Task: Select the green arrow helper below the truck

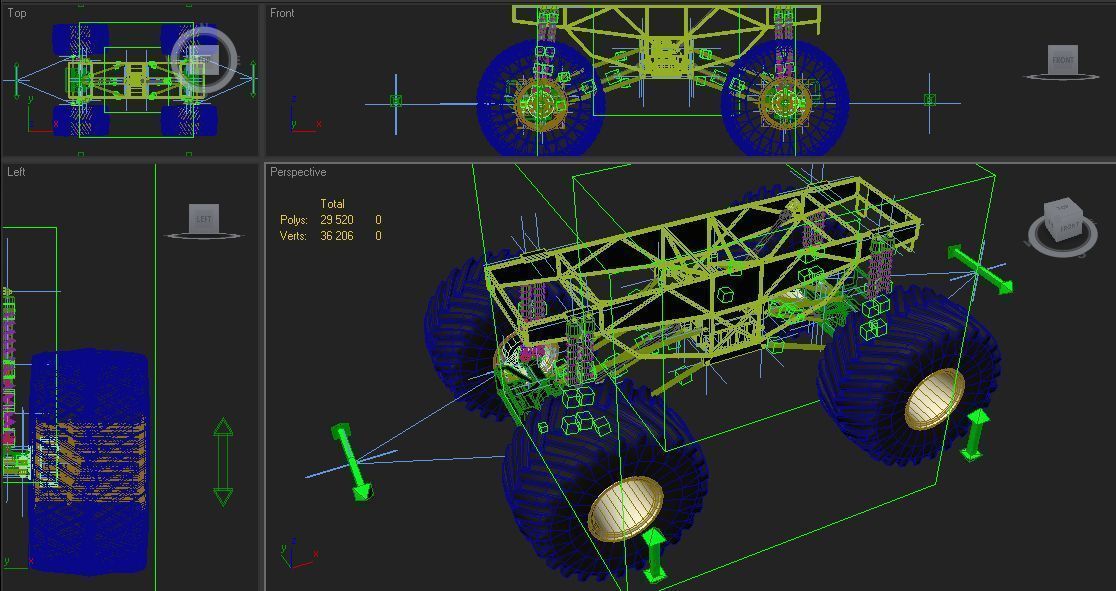Action: coord(654,555)
